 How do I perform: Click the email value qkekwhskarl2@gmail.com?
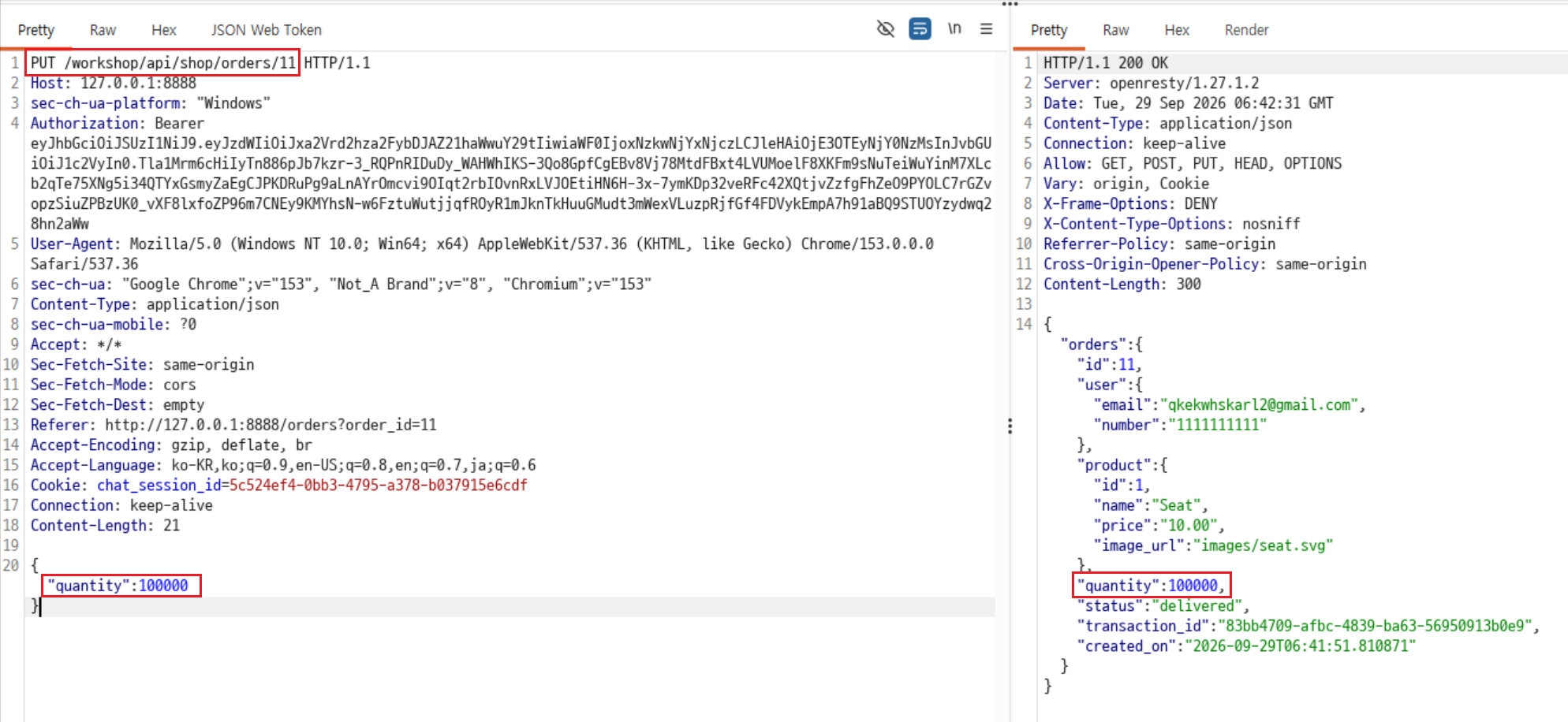[1263, 404]
